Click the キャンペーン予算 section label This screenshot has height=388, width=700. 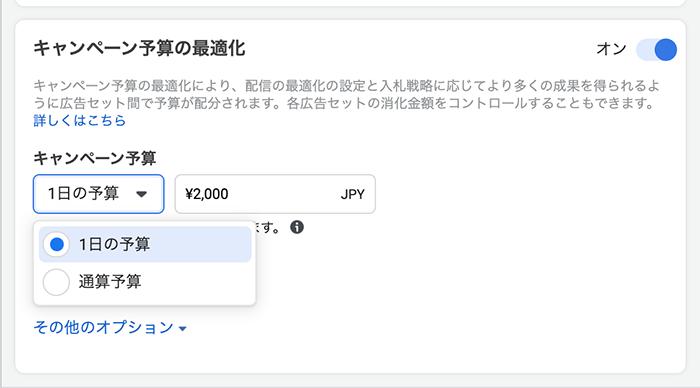point(95,158)
